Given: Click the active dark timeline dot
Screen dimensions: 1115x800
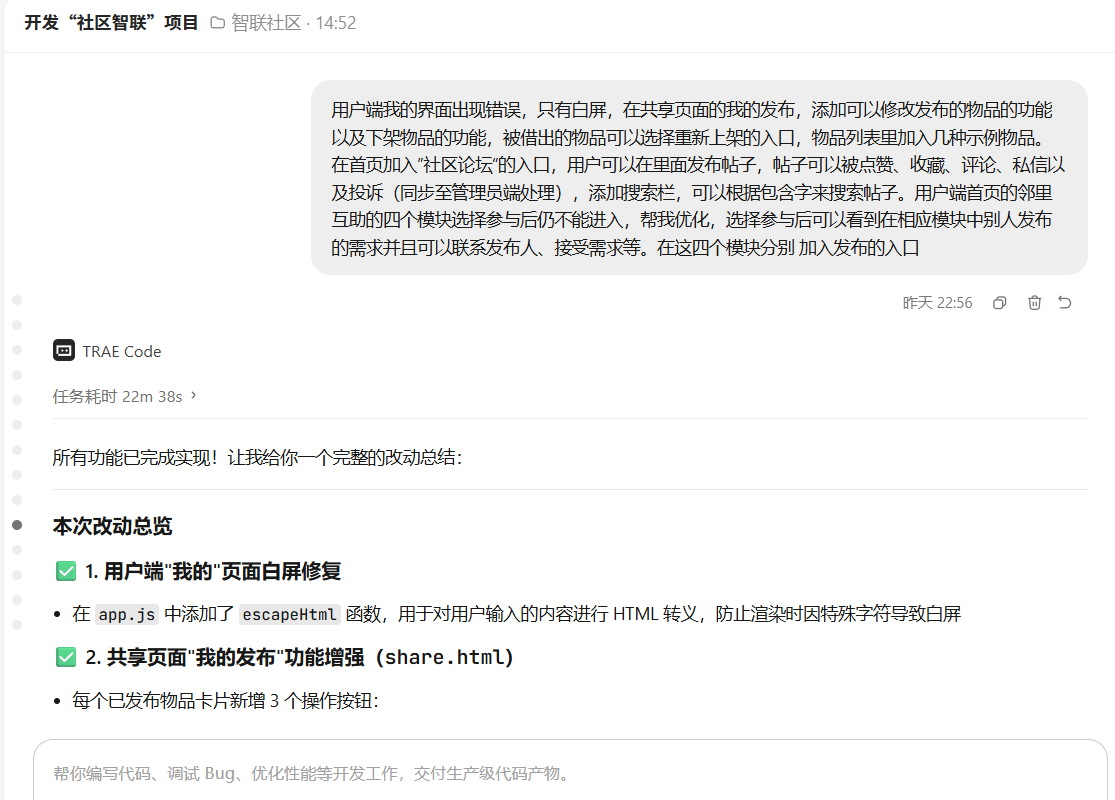Looking at the screenshot, I should tap(17, 525).
